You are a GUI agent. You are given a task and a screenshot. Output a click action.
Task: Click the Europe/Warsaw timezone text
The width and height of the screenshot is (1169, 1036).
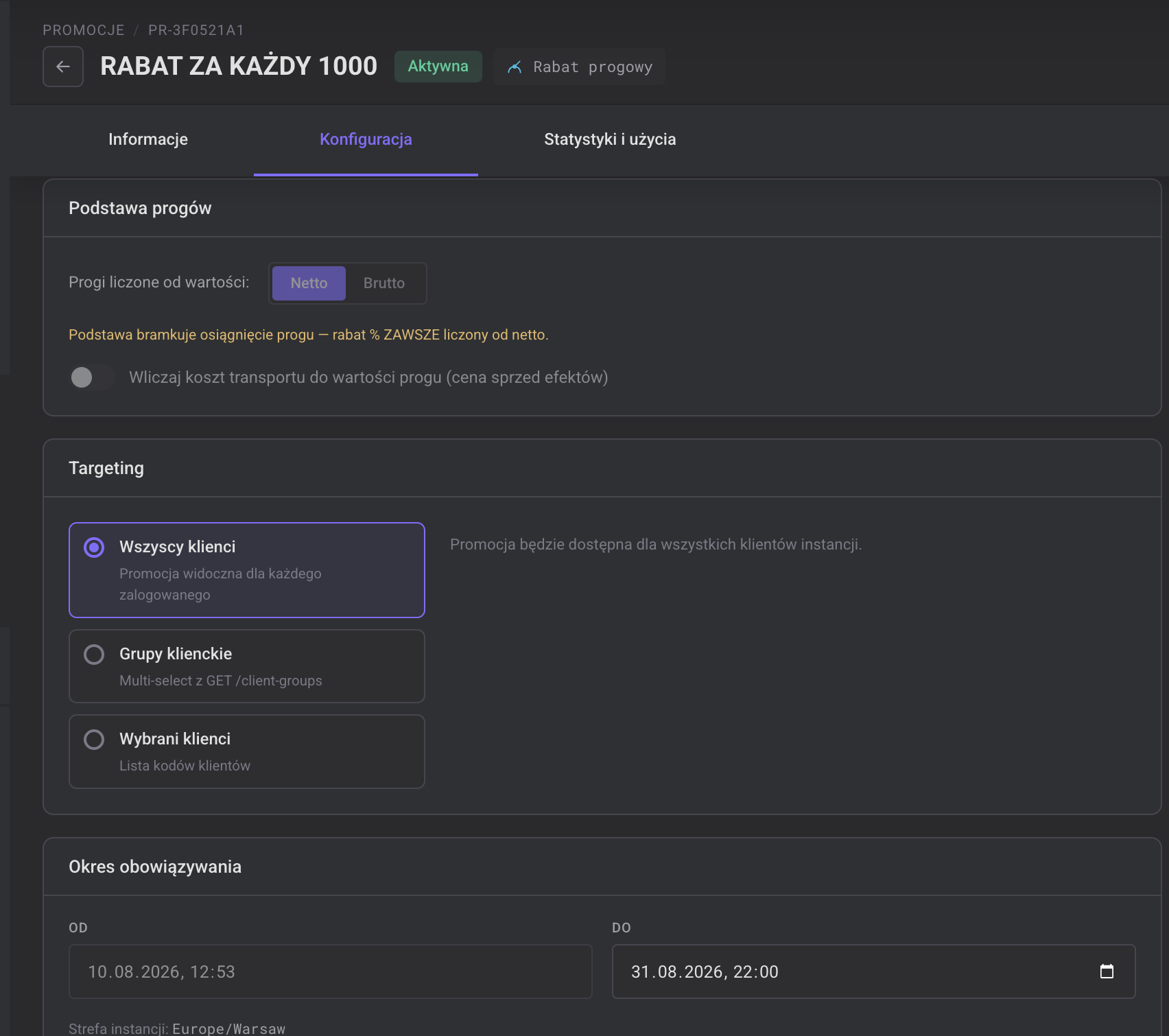pos(228,1029)
